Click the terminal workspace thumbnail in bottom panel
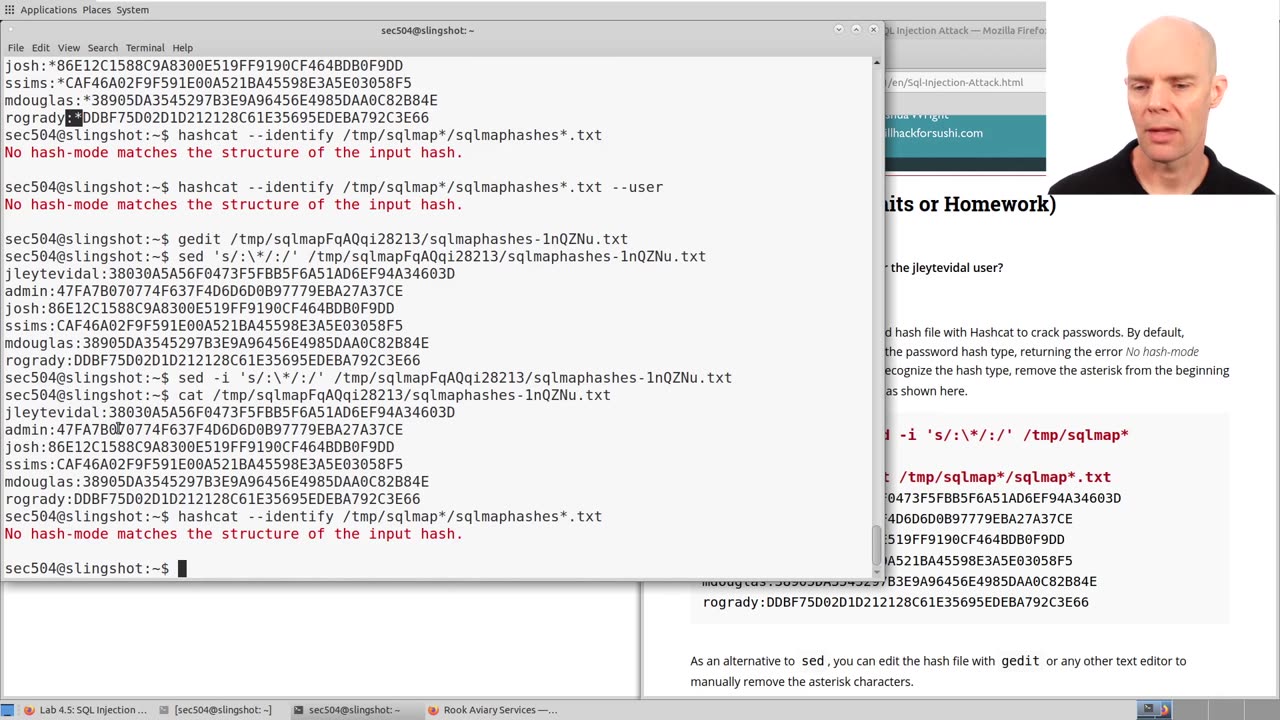 pyautogui.click(x=1148, y=710)
